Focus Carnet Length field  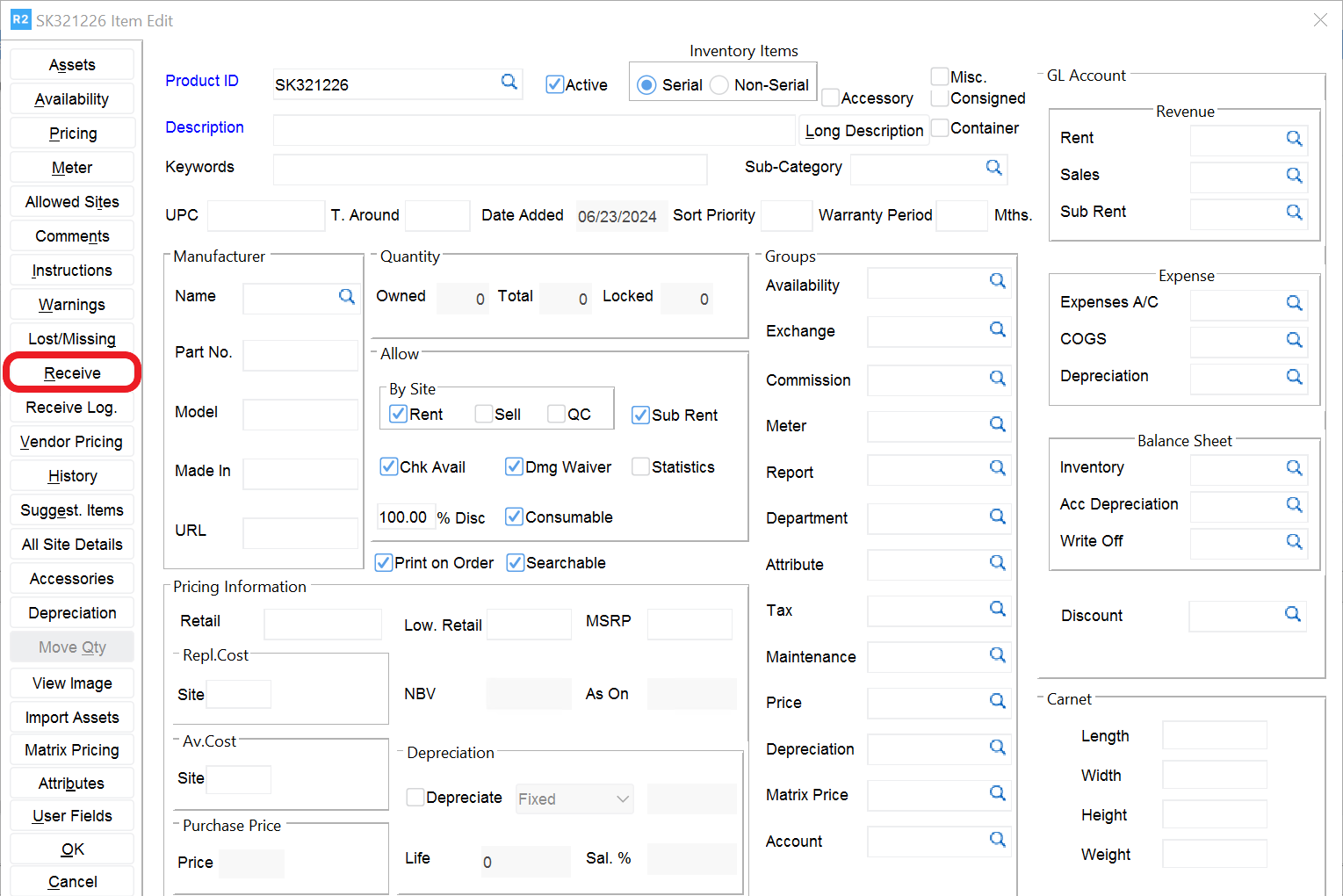click(1215, 735)
